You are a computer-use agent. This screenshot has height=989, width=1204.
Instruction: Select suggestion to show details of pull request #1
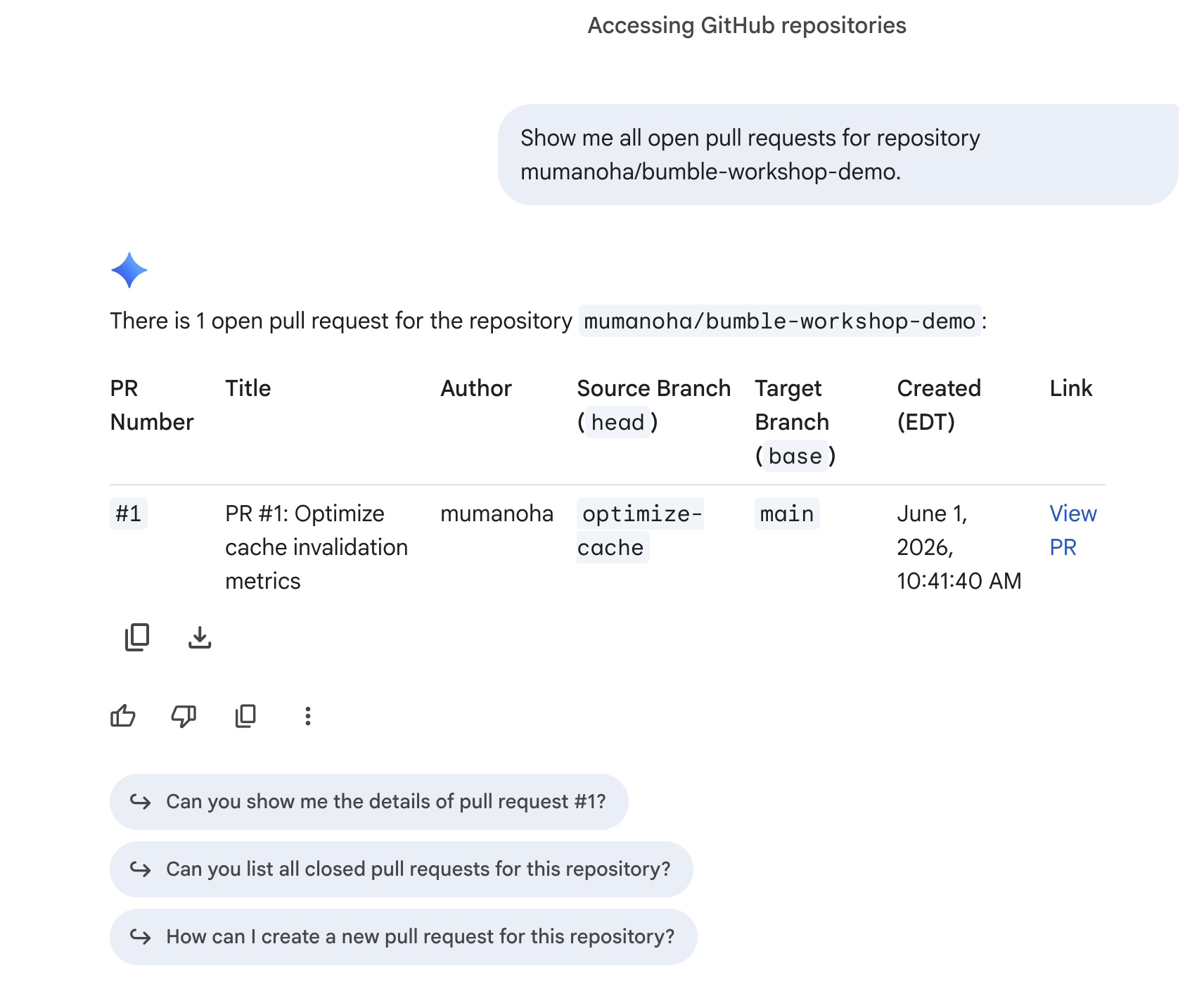pyautogui.click(x=369, y=802)
